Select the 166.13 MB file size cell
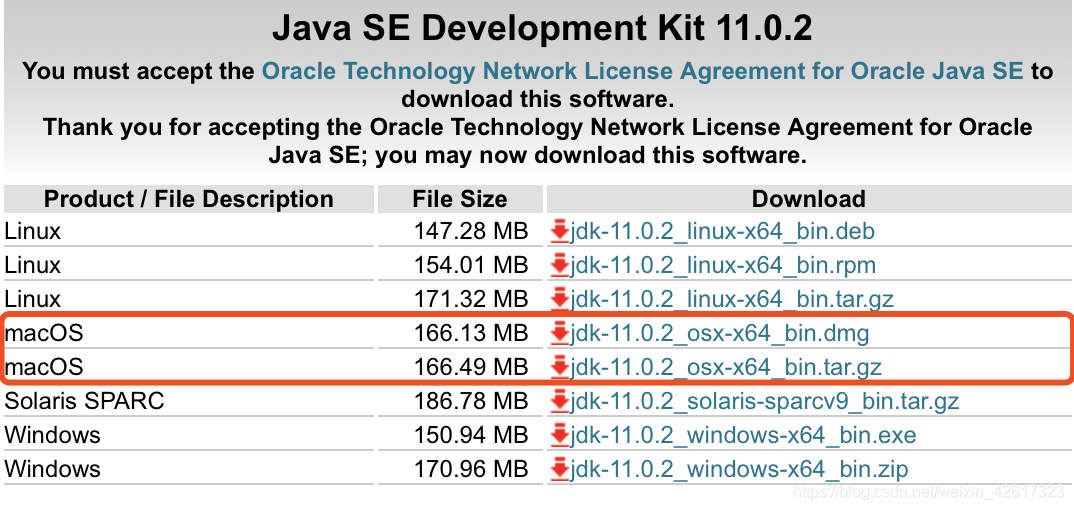Viewport: 1074px width, 510px height. click(x=460, y=333)
